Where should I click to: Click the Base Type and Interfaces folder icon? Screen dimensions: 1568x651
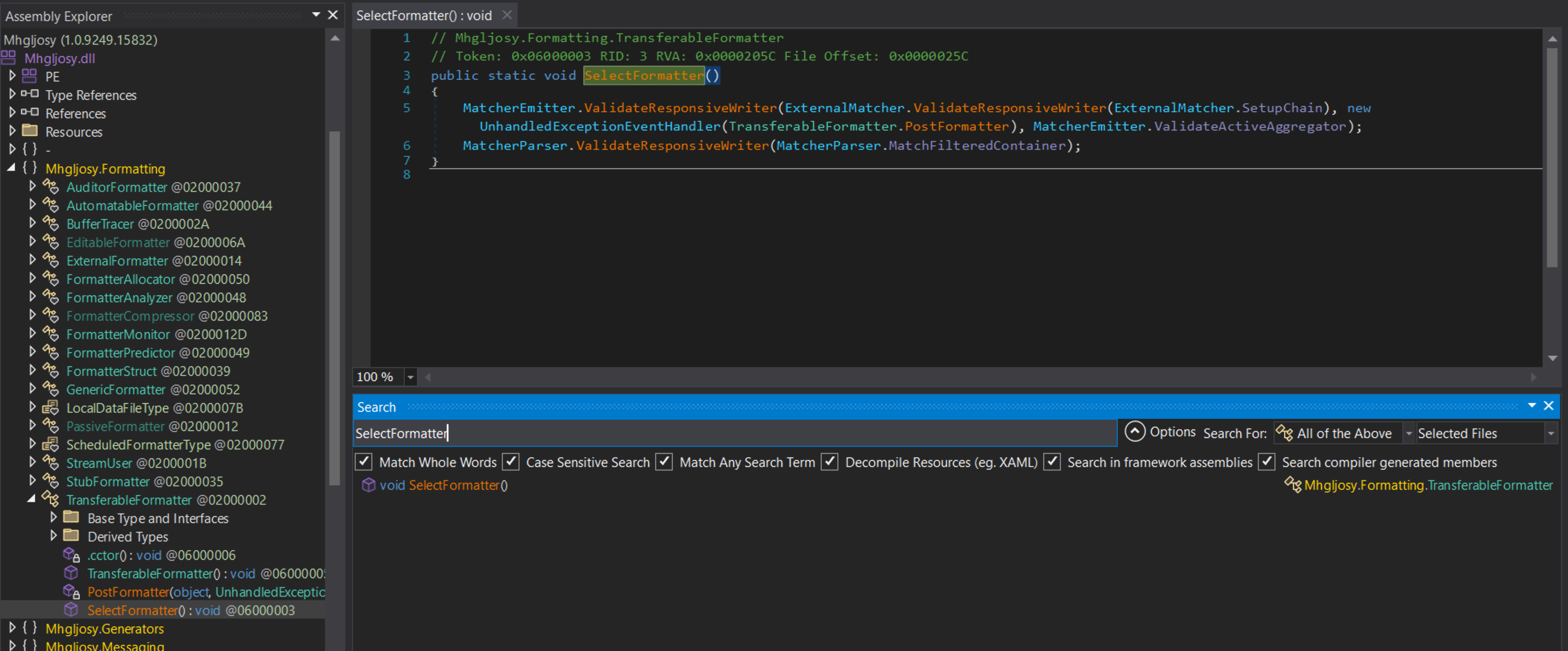click(x=71, y=518)
